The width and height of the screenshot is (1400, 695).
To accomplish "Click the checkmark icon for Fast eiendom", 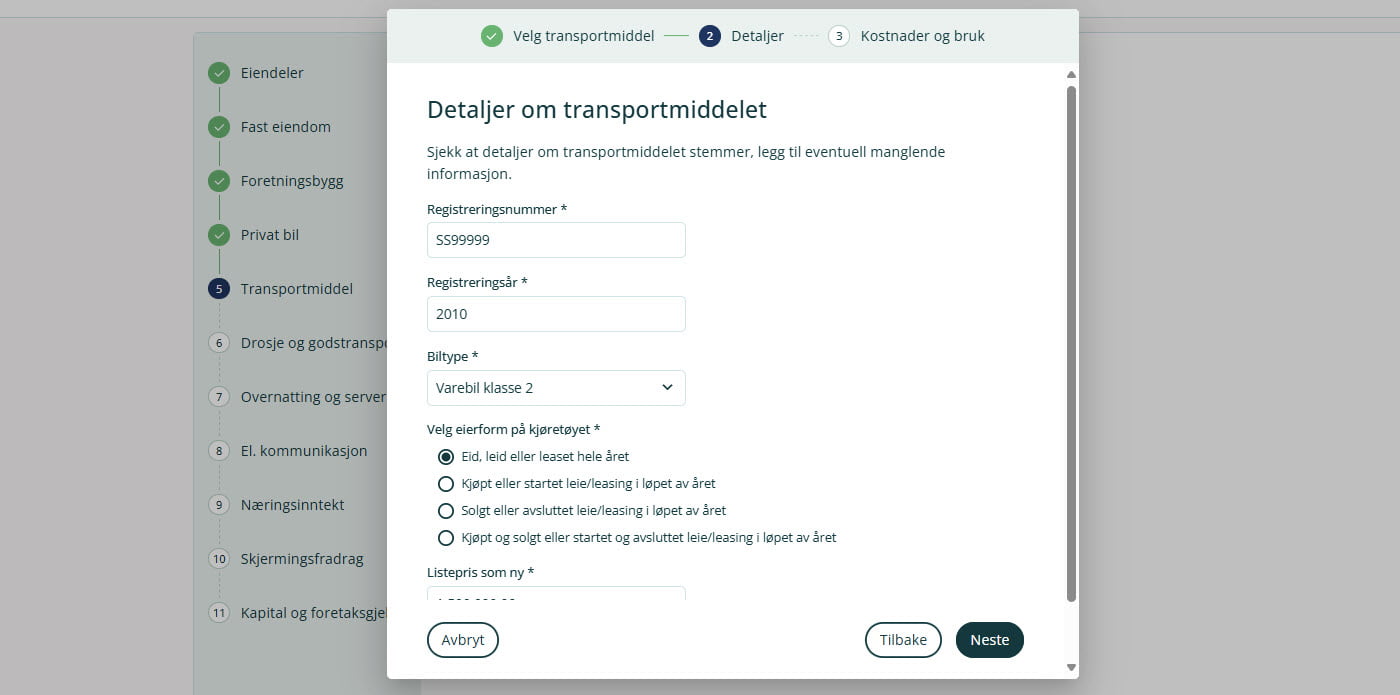I will pos(219,127).
